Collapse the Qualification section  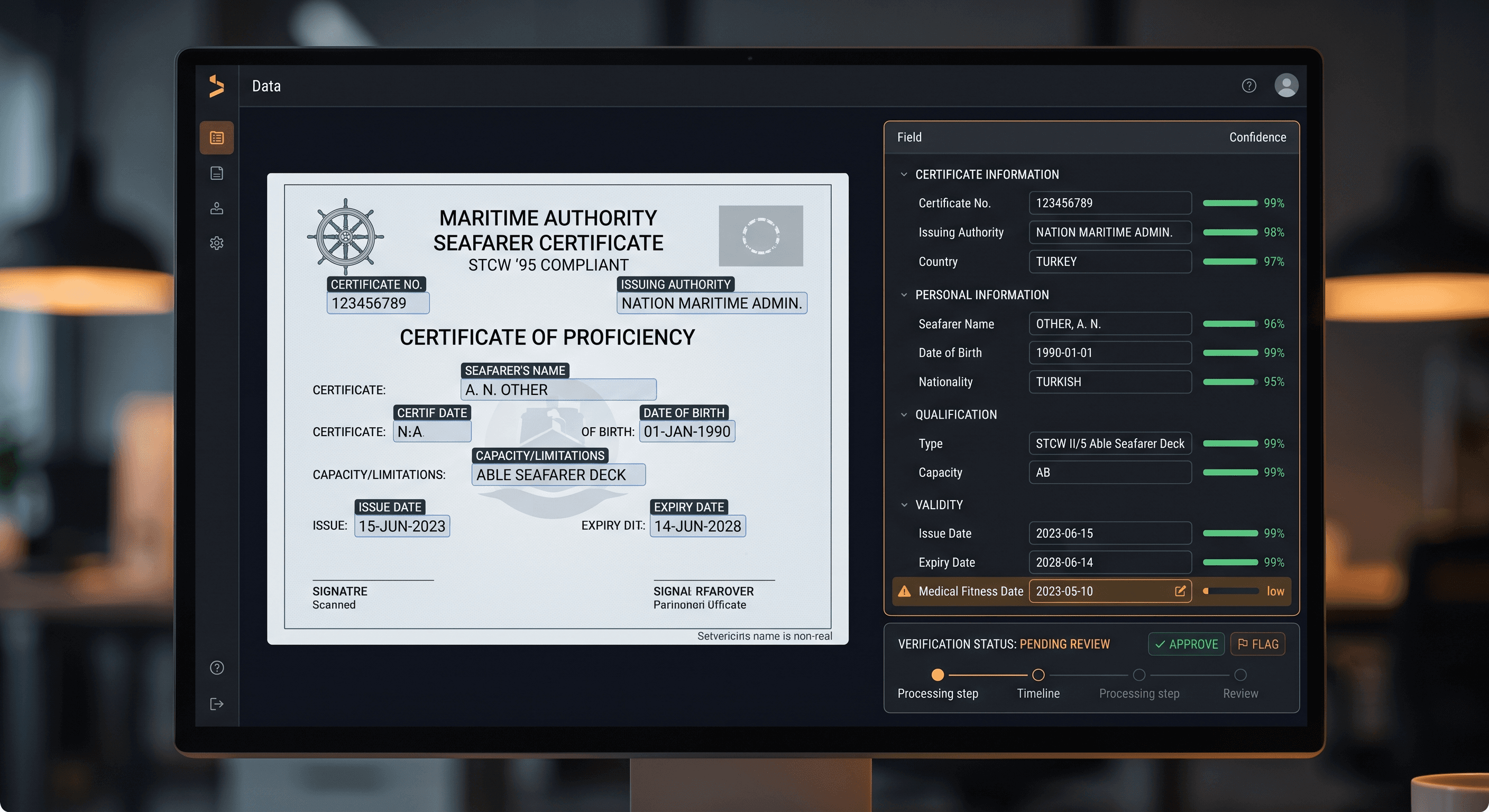(x=904, y=414)
